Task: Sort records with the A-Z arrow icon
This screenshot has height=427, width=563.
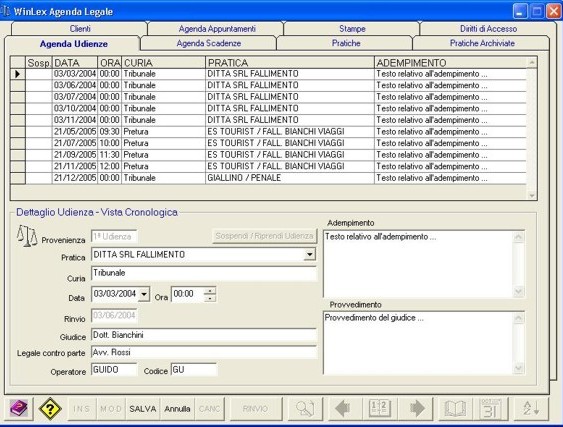Action: [531, 409]
